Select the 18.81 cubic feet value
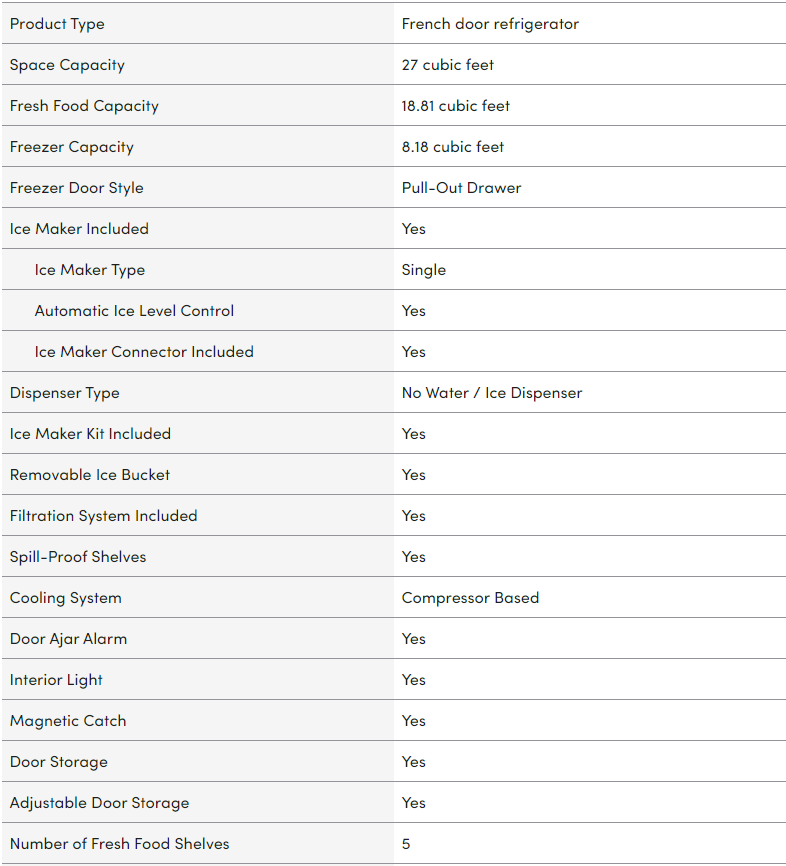The height and width of the screenshot is (866, 786). pyautogui.click(x=456, y=106)
